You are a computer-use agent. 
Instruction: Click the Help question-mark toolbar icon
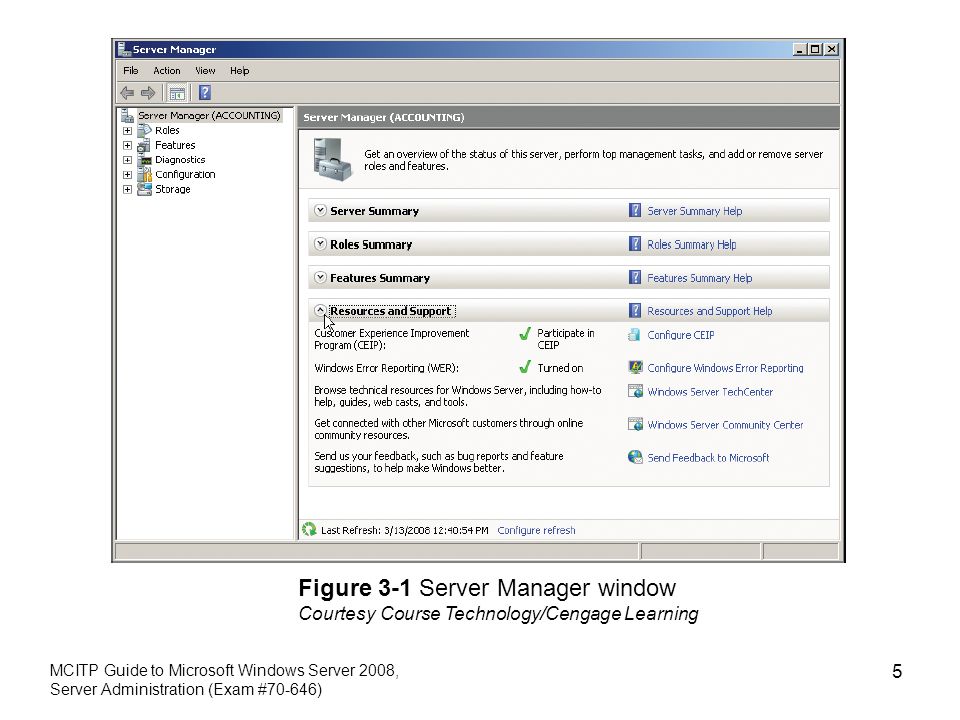[205, 92]
